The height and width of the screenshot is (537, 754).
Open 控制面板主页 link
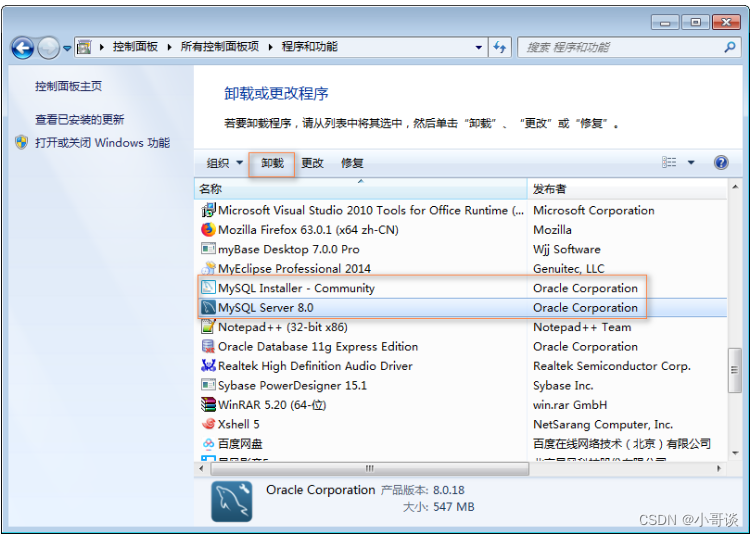coord(68,86)
